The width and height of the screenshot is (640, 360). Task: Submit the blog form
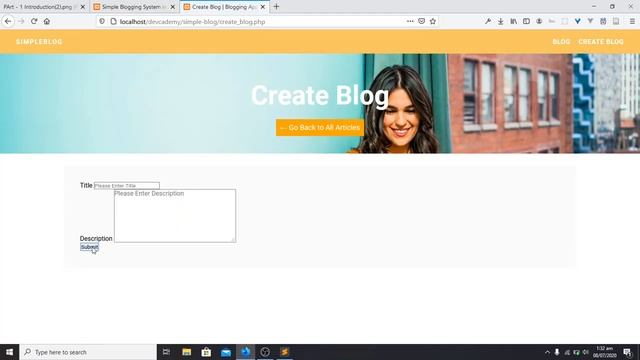pyautogui.click(x=89, y=247)
